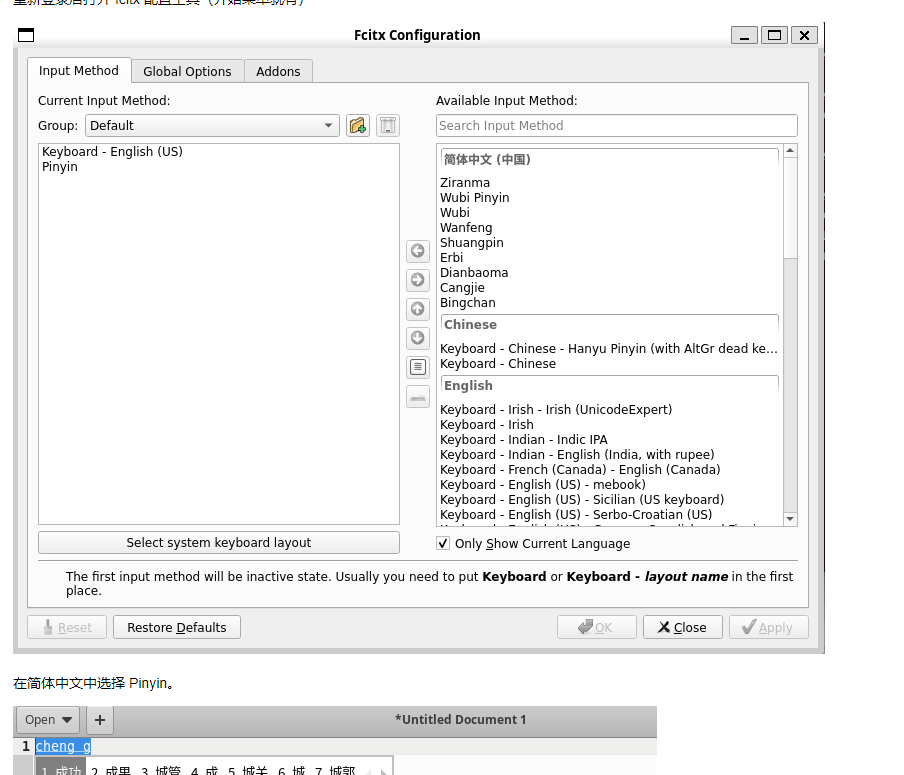
Task: Click the delete group trash icon
Action: pyautogui.click(x=388, y=125)
